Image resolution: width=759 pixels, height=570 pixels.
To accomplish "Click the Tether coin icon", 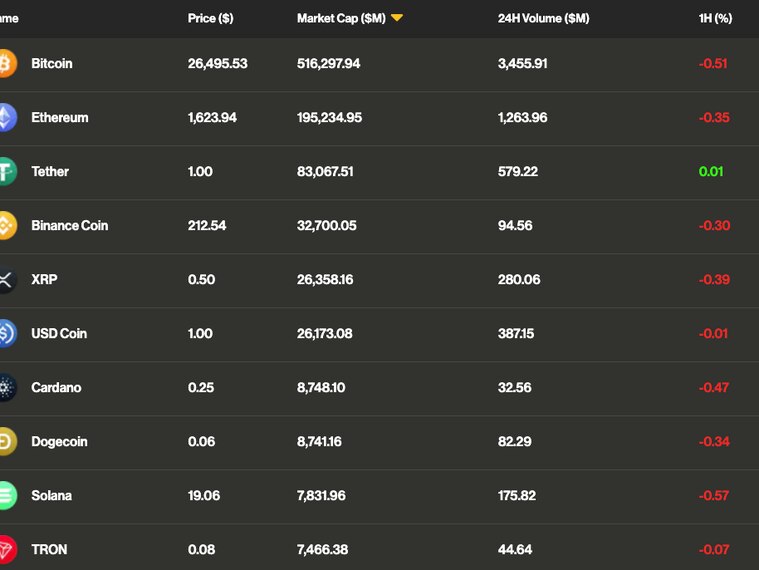I will (x=6, y=171).
